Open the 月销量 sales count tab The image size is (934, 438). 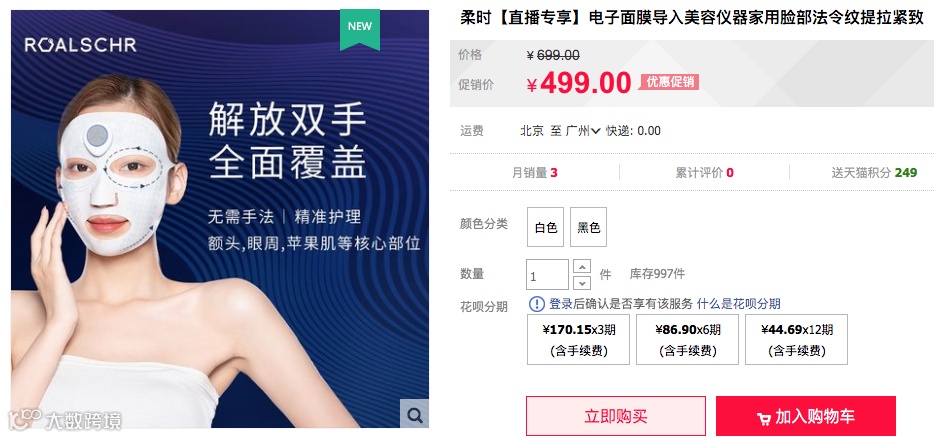pyautogui.click(x=535, y=173)
